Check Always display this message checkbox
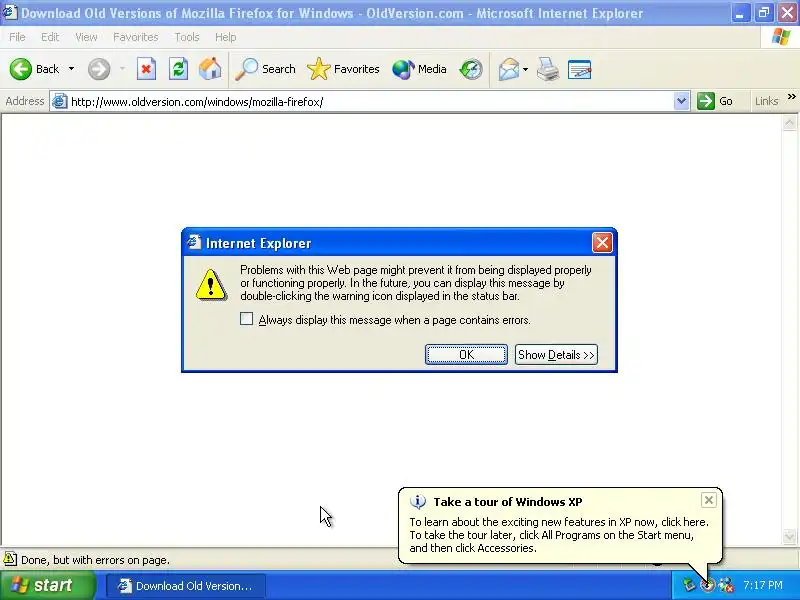Image resolution: width=800 pixels, height=600 pixels. pos(246,319)
